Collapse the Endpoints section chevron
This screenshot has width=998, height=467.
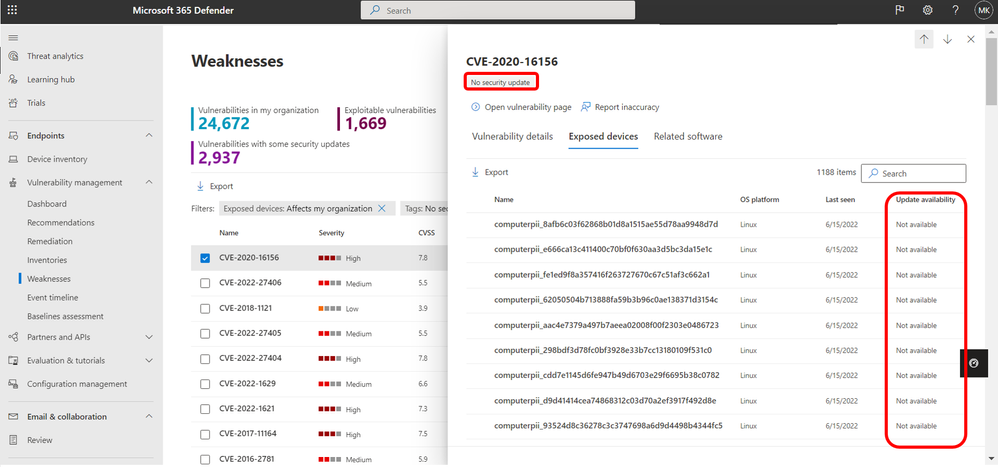click(x=149, y=136)
